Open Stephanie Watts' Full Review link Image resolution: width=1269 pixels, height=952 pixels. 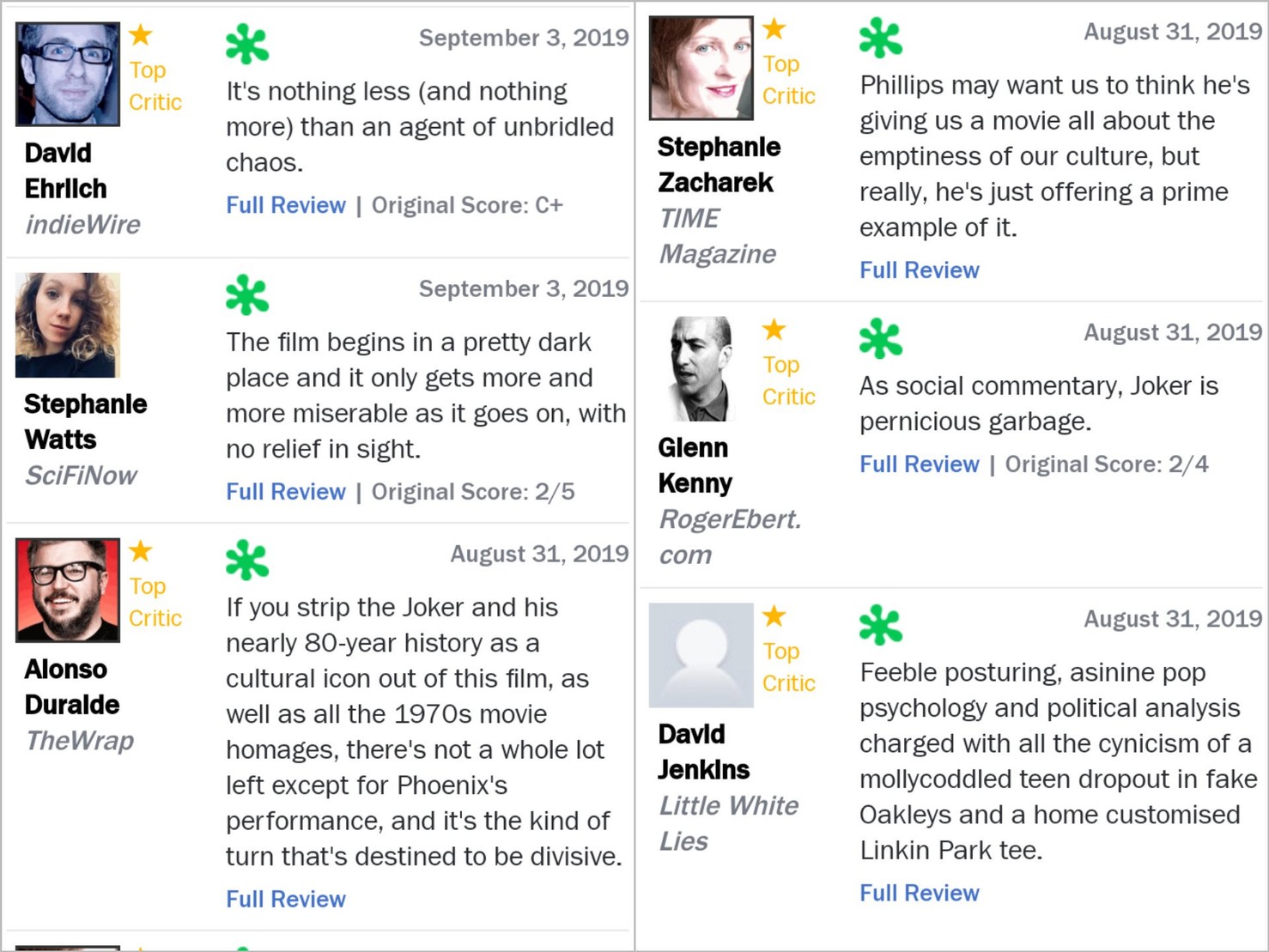pos(286,492)
